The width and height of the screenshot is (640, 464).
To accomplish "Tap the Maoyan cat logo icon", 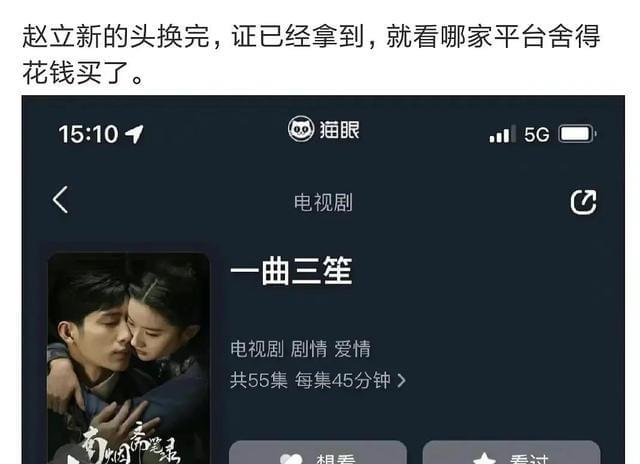I will pyautogui.click(x=301, y=129).
